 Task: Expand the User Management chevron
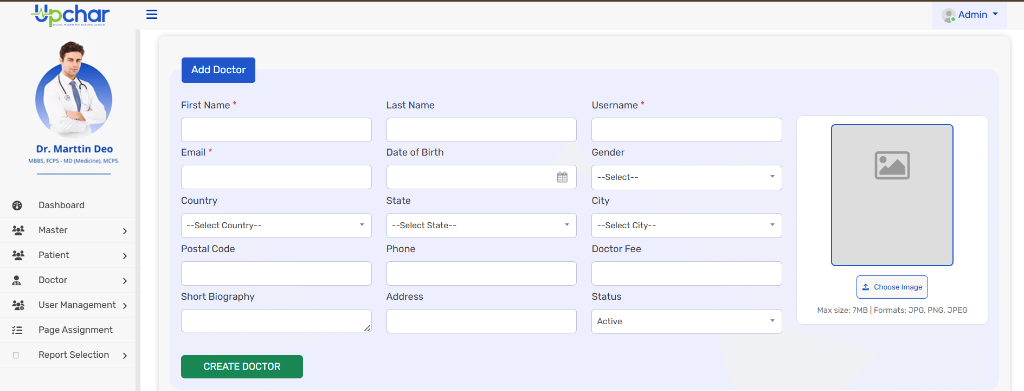pyautogui.click(x=124, y=306)
